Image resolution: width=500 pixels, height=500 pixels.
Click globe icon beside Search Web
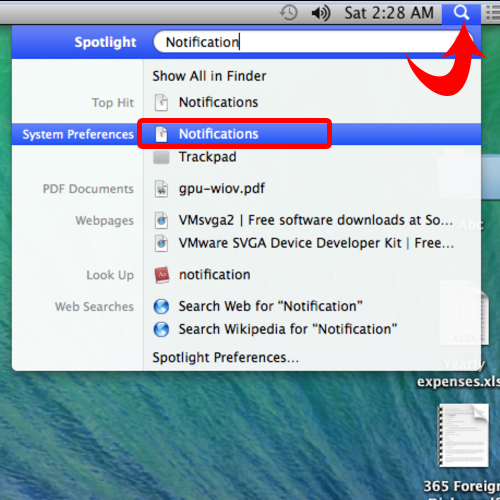[161, 306]
